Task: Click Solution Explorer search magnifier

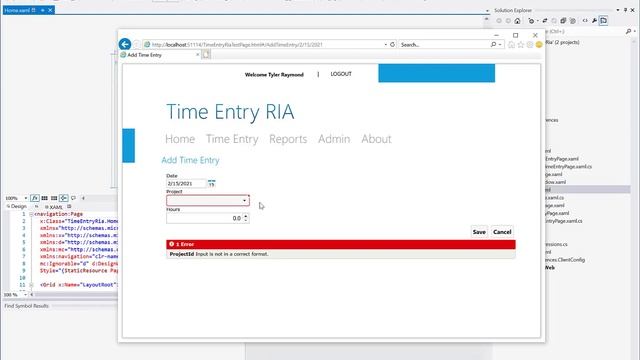Action: coord(628,31)
